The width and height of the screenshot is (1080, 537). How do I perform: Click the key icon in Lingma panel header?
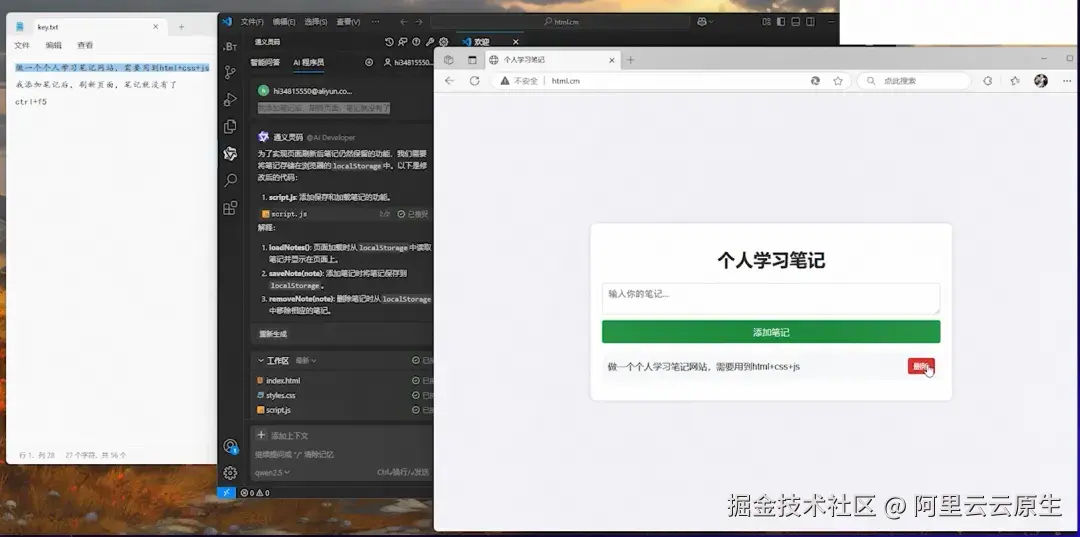[430, 42]
